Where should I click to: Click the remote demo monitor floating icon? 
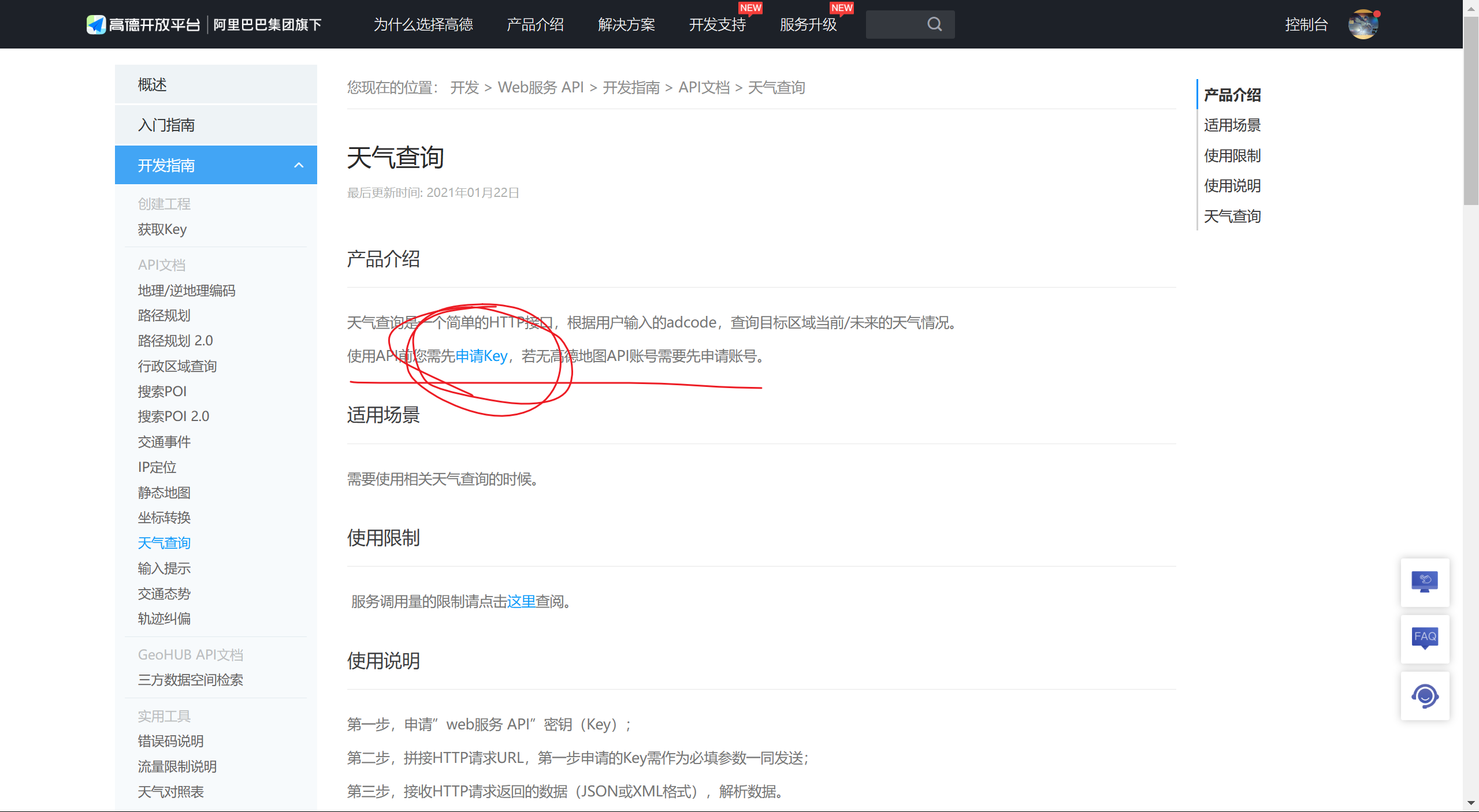click(1425, 582)
